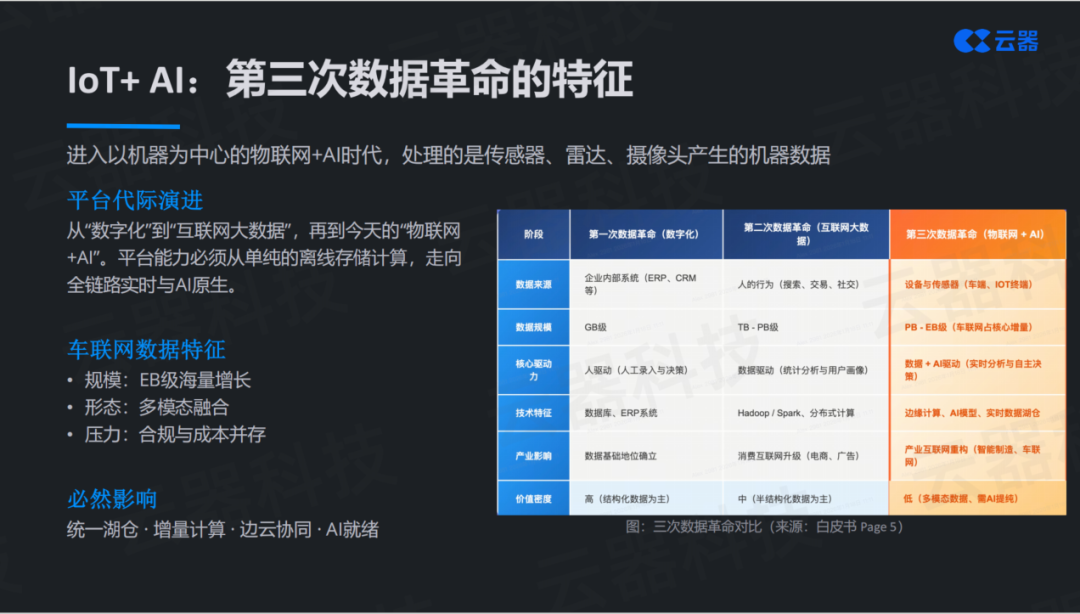
Task: Click cell "设备与传感器（车端、IOT终端）"
Action: (x=977, y=284)
